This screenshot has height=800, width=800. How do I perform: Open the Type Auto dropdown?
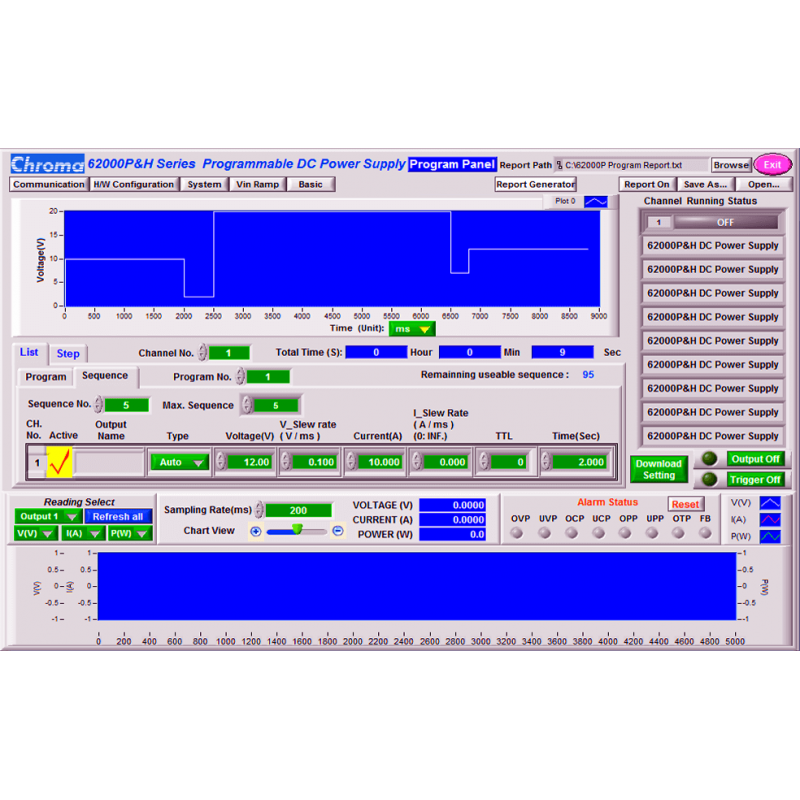point(180,462)
